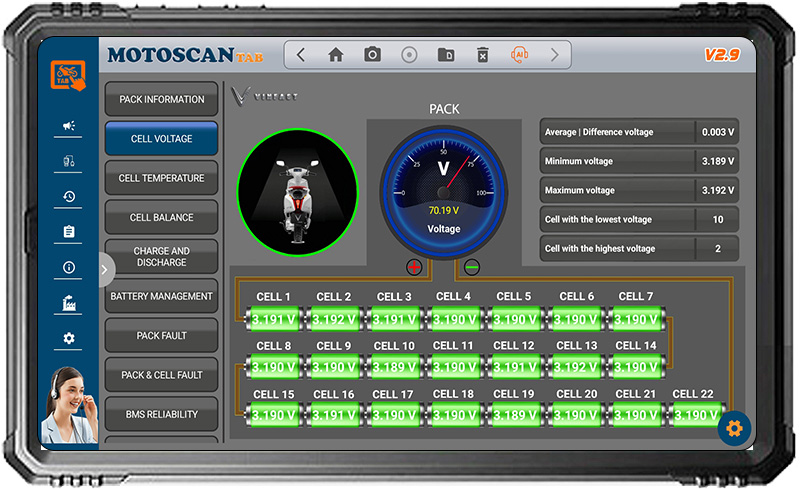Open the AI assistant headset icon
This screenshot has height=489, width=800.
(x=519, y=55)
